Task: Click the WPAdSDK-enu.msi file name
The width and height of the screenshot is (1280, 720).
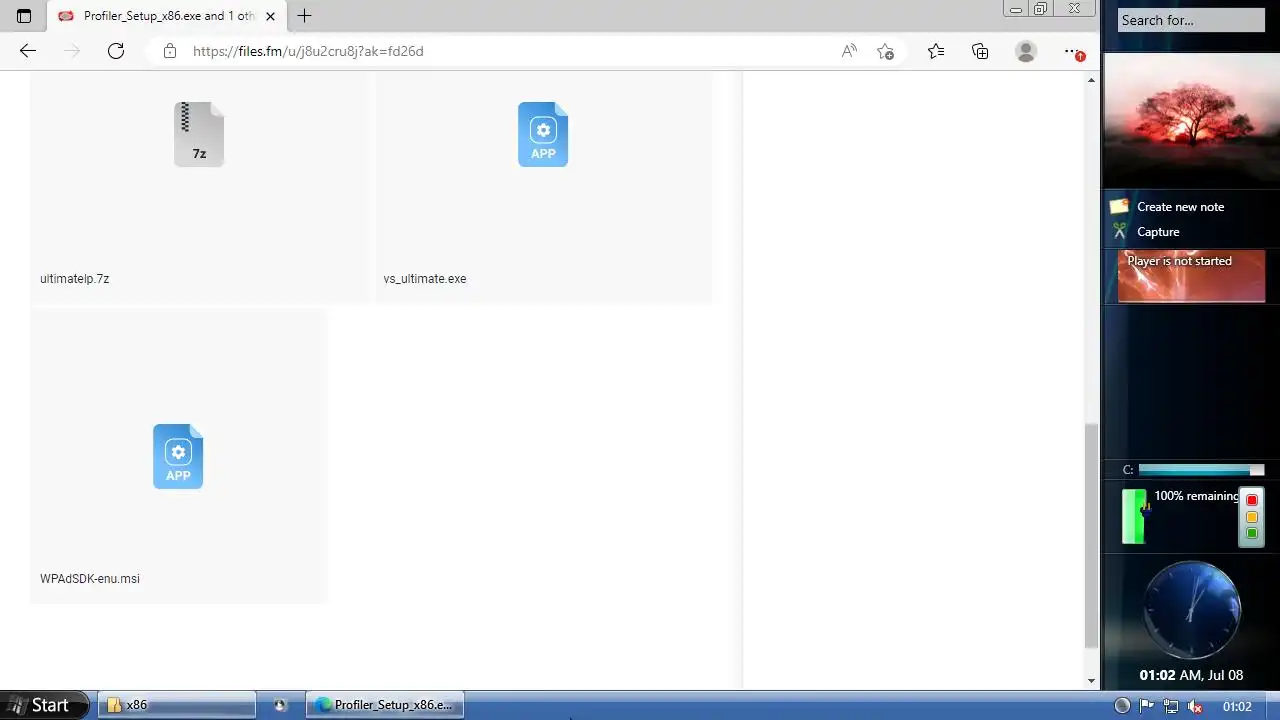Action: coord(90,579)
